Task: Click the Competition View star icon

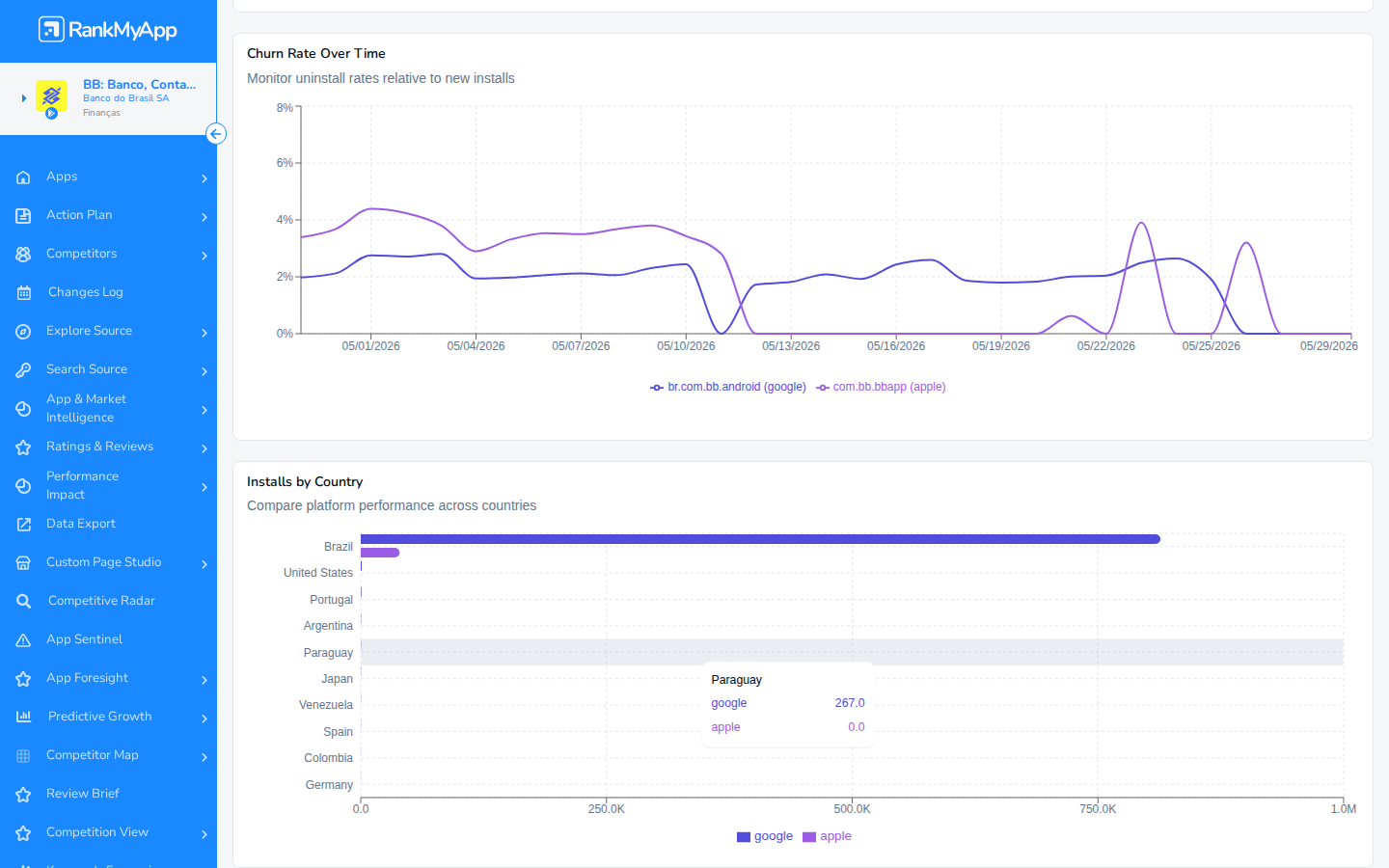Action: tap(23, 833)
